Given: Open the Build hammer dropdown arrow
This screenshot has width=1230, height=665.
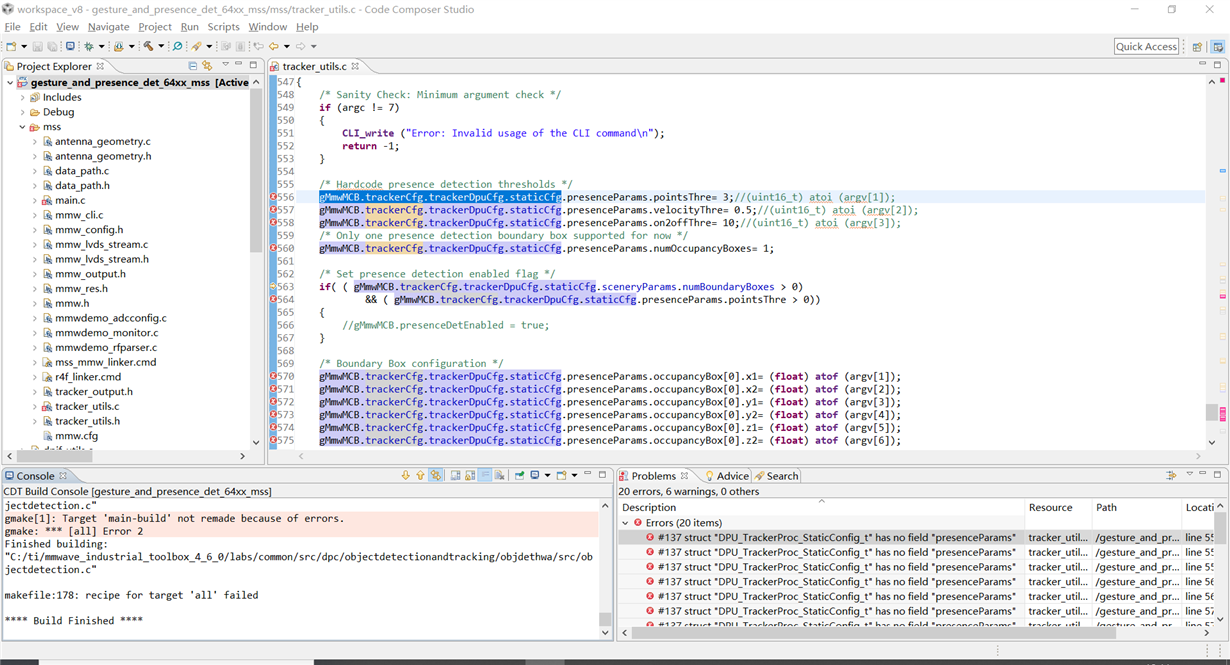Looking at the screenshot, I should pos(160,47).
